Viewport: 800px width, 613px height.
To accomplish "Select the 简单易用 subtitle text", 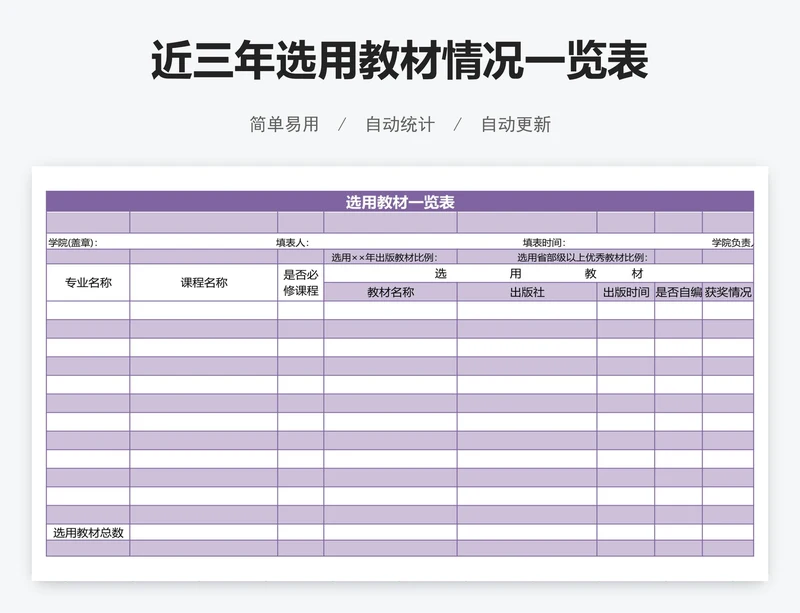I will click(x=284, y=125).
